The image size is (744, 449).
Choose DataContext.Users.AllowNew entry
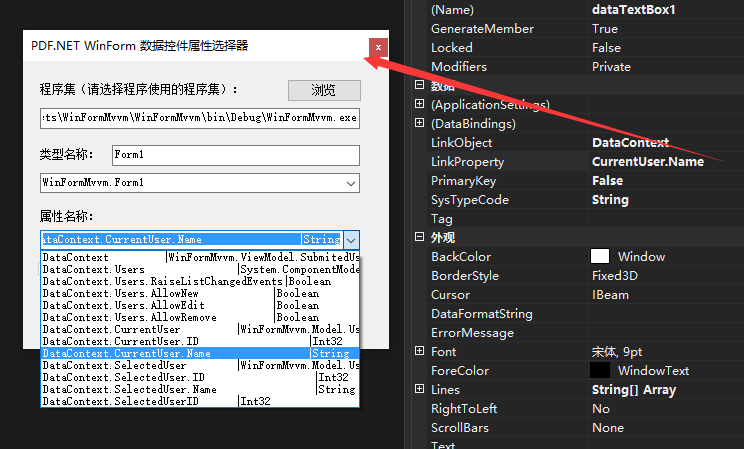click(x=200, y=293)
